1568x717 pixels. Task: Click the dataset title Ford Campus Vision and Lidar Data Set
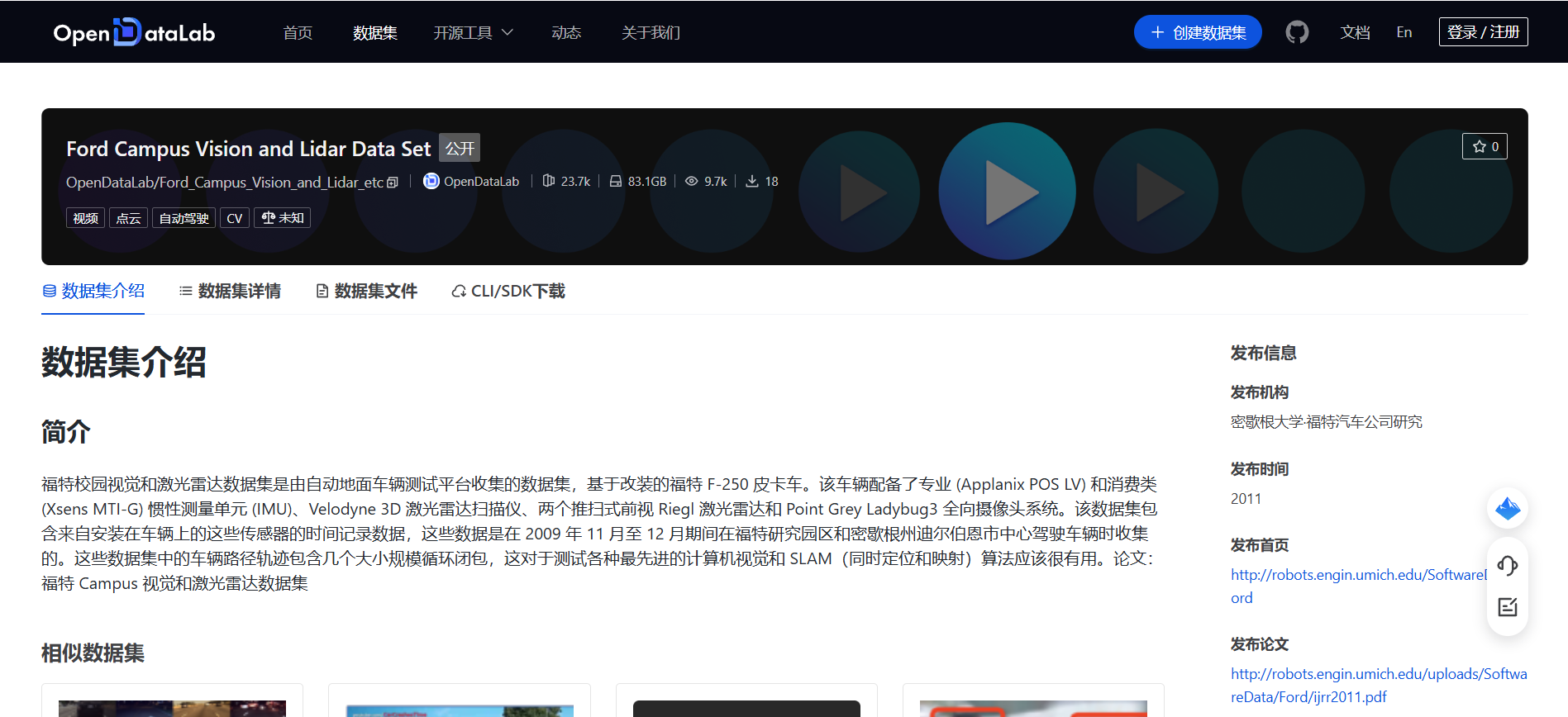click(x=249, y=149)
